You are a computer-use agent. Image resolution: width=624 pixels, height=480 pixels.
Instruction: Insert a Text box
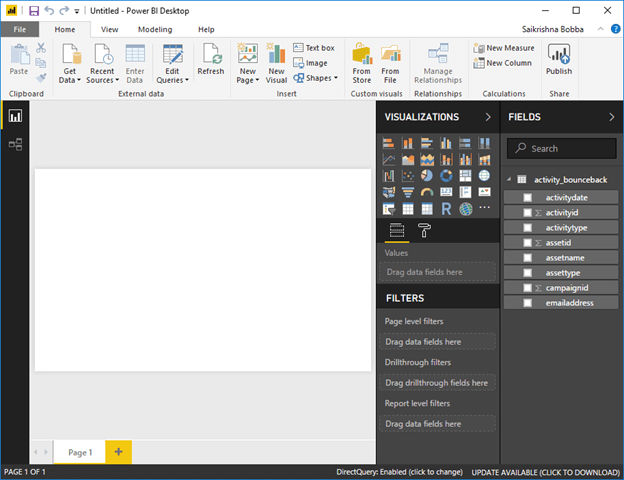click(x=314, y=48)
